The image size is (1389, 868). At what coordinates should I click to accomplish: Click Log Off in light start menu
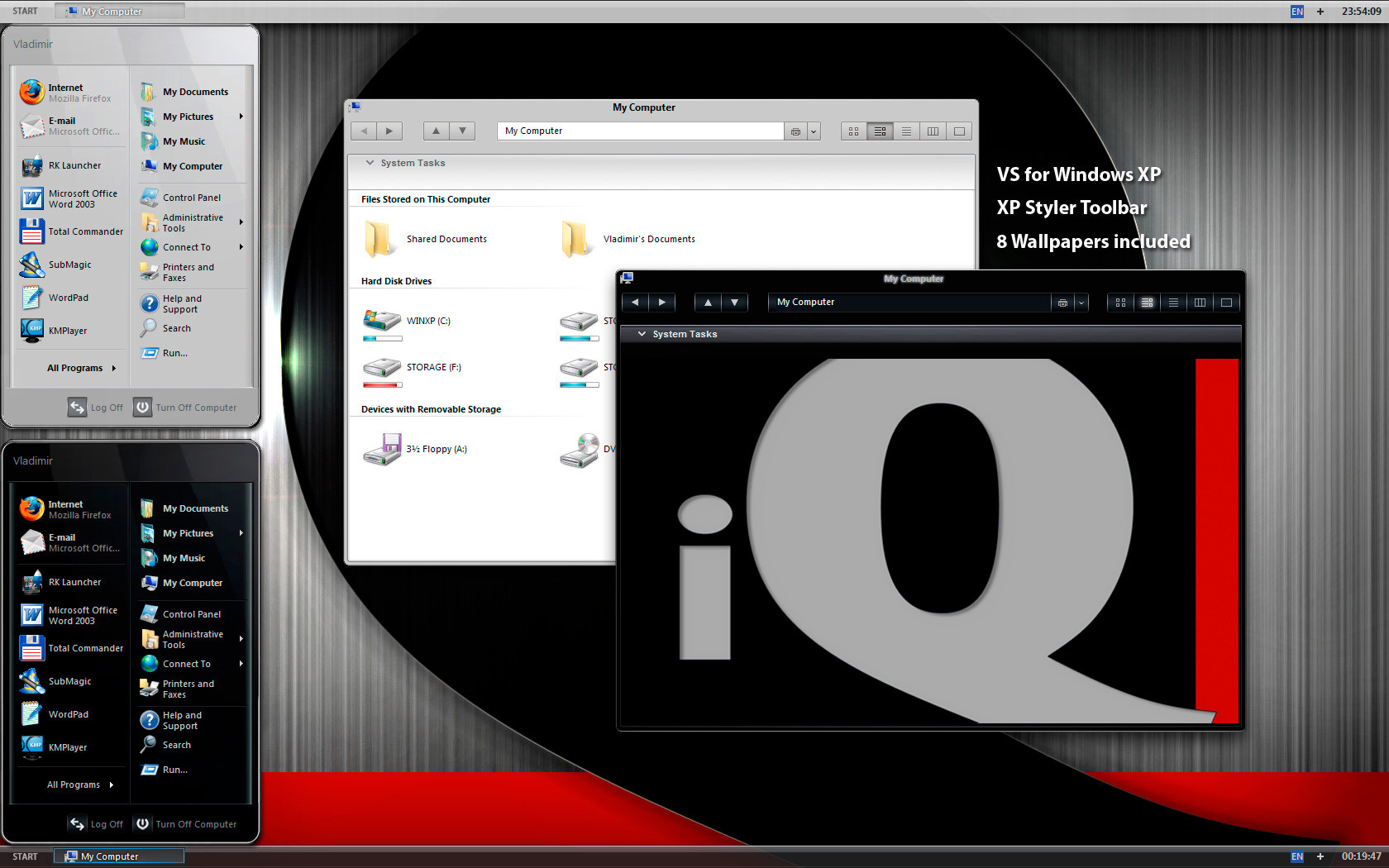point(96,408)
